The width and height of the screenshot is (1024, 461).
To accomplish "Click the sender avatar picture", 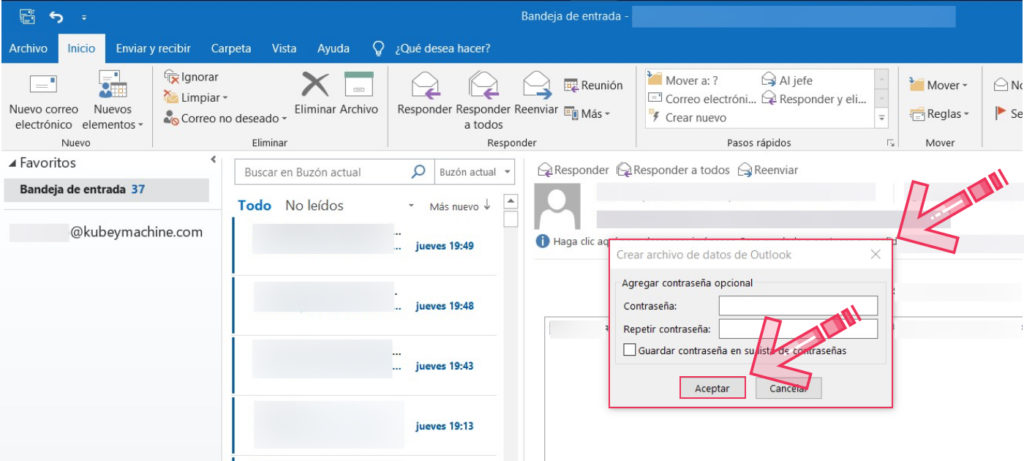I will 557,206.
